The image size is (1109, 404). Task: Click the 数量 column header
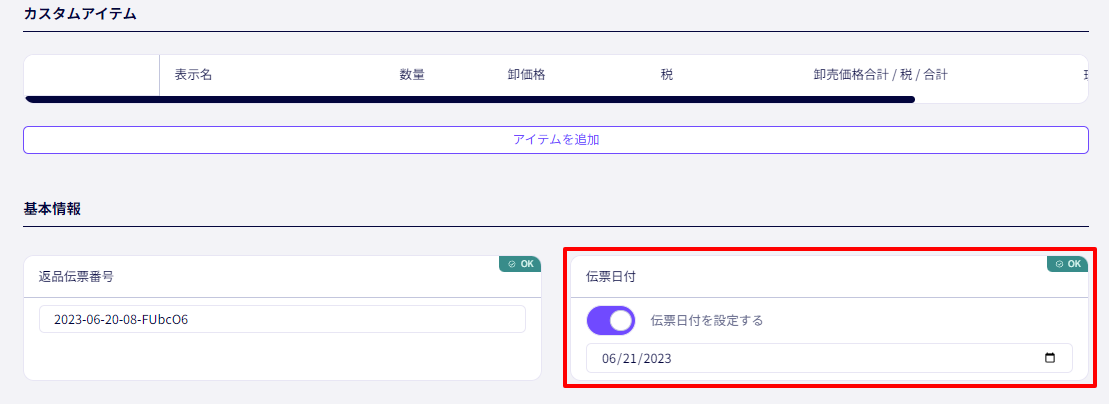(x=412, y=75)
